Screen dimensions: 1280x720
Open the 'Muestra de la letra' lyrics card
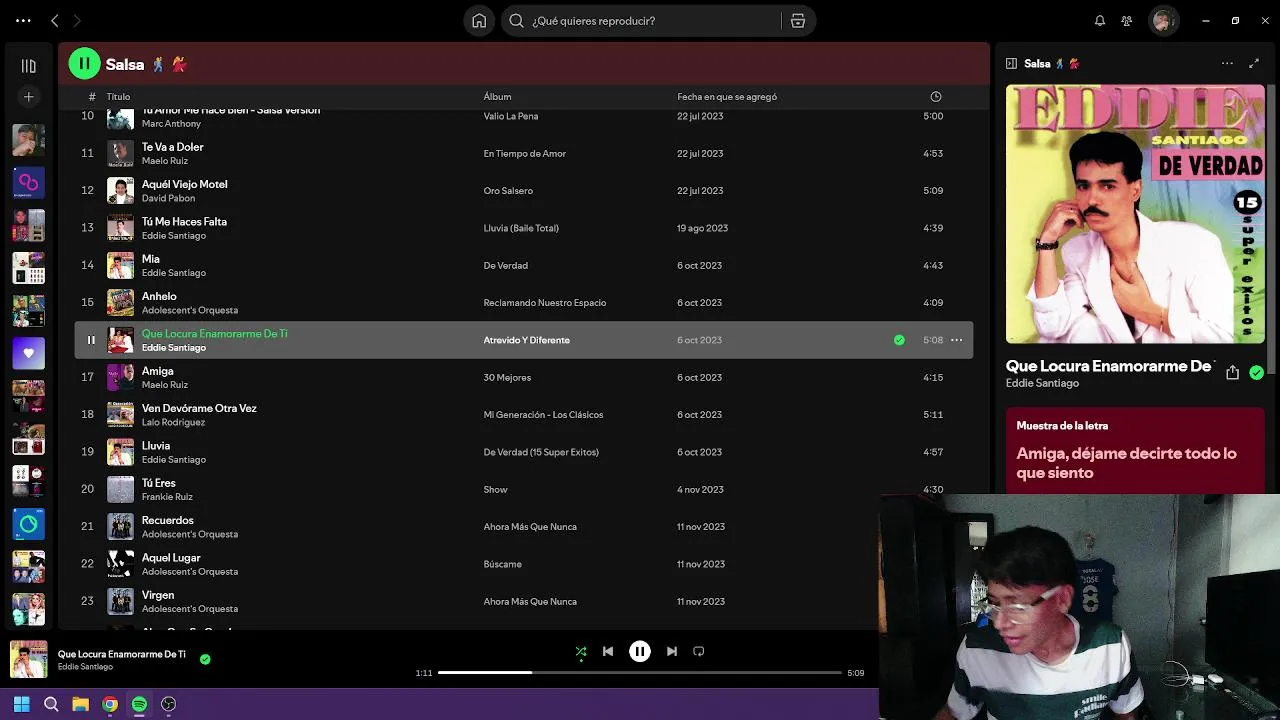click(x=1135, y=450)
